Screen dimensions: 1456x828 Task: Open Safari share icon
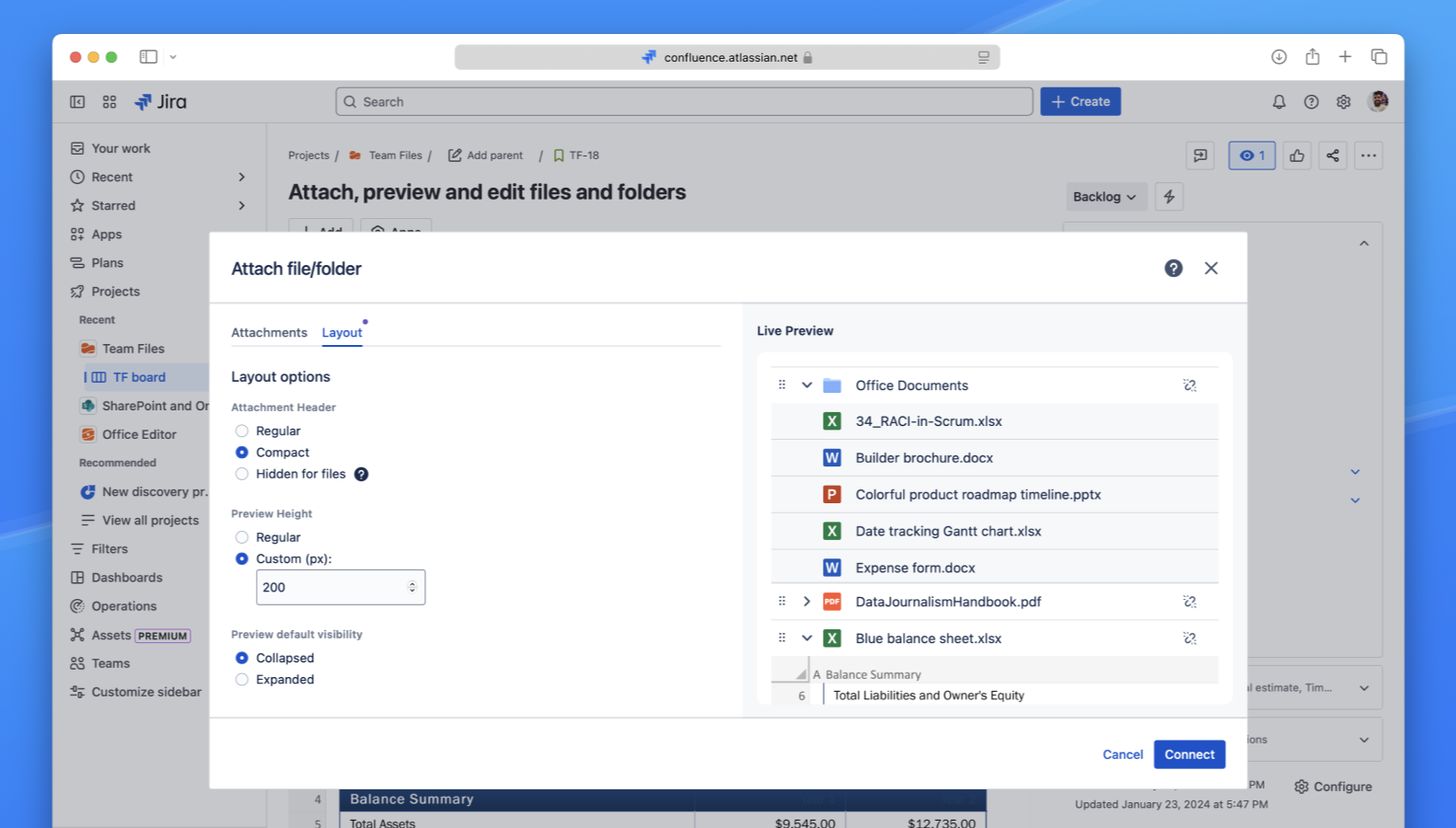pos(1312,57)
